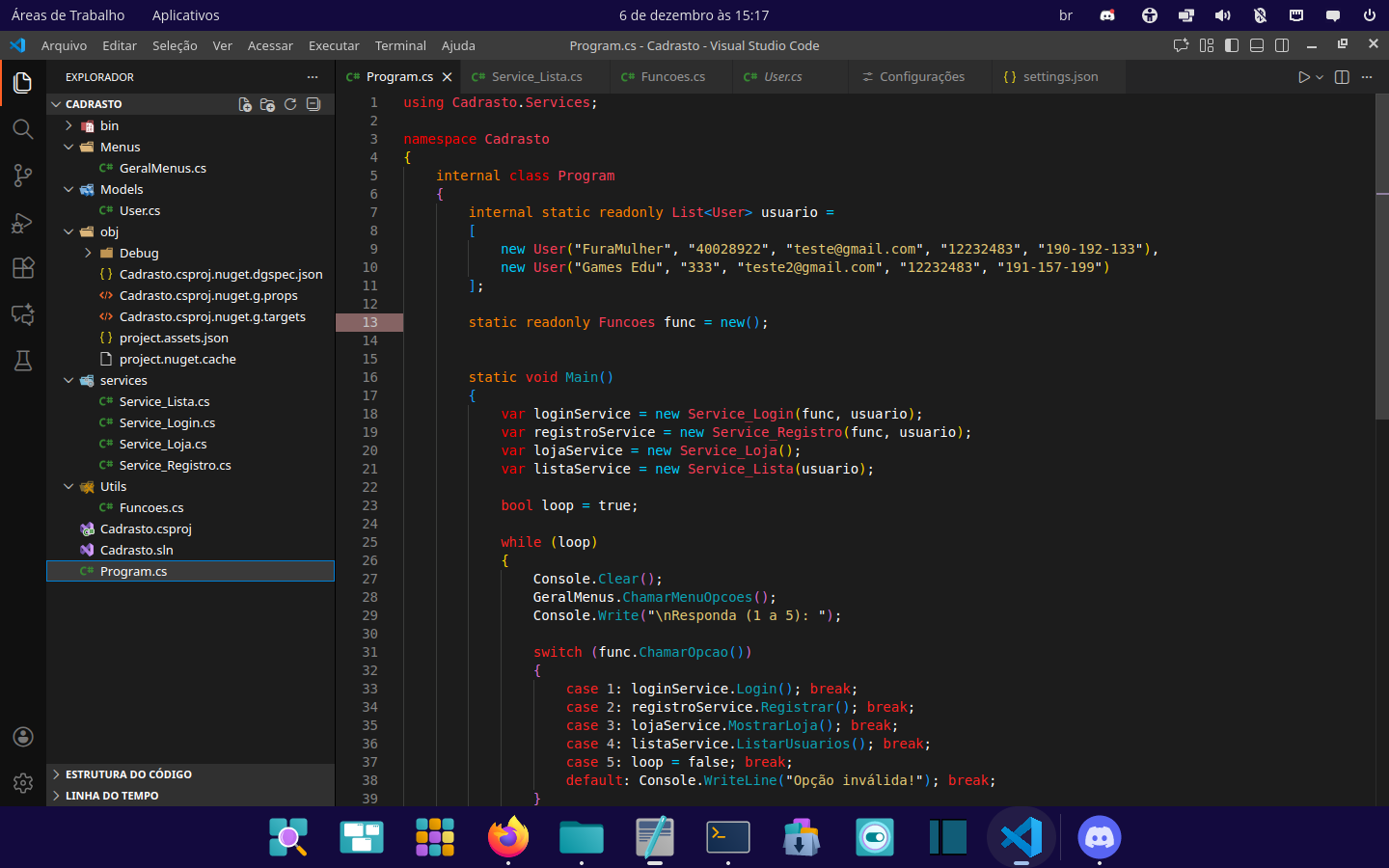
Task: Open the Seleção menu
Action: click(x=175, y=45)
